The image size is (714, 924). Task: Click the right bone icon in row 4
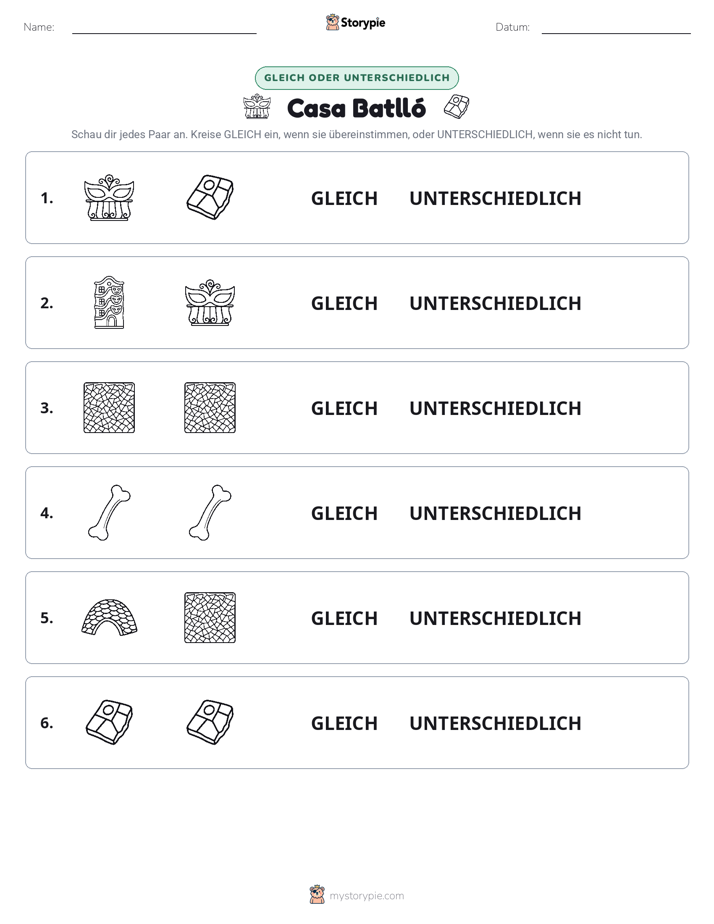click(x=210, y=512)
